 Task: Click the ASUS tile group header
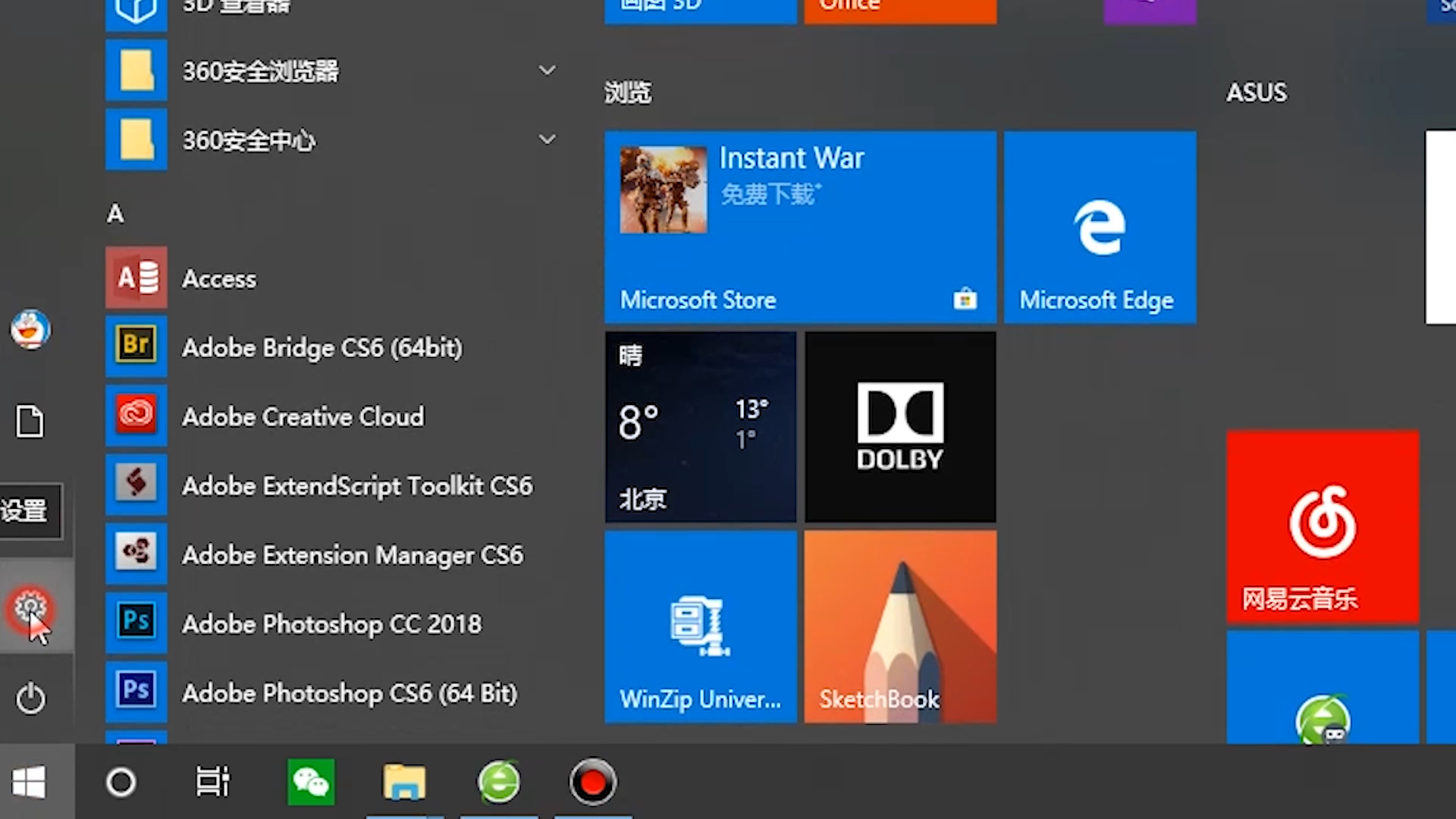(x=1257, y=93)
